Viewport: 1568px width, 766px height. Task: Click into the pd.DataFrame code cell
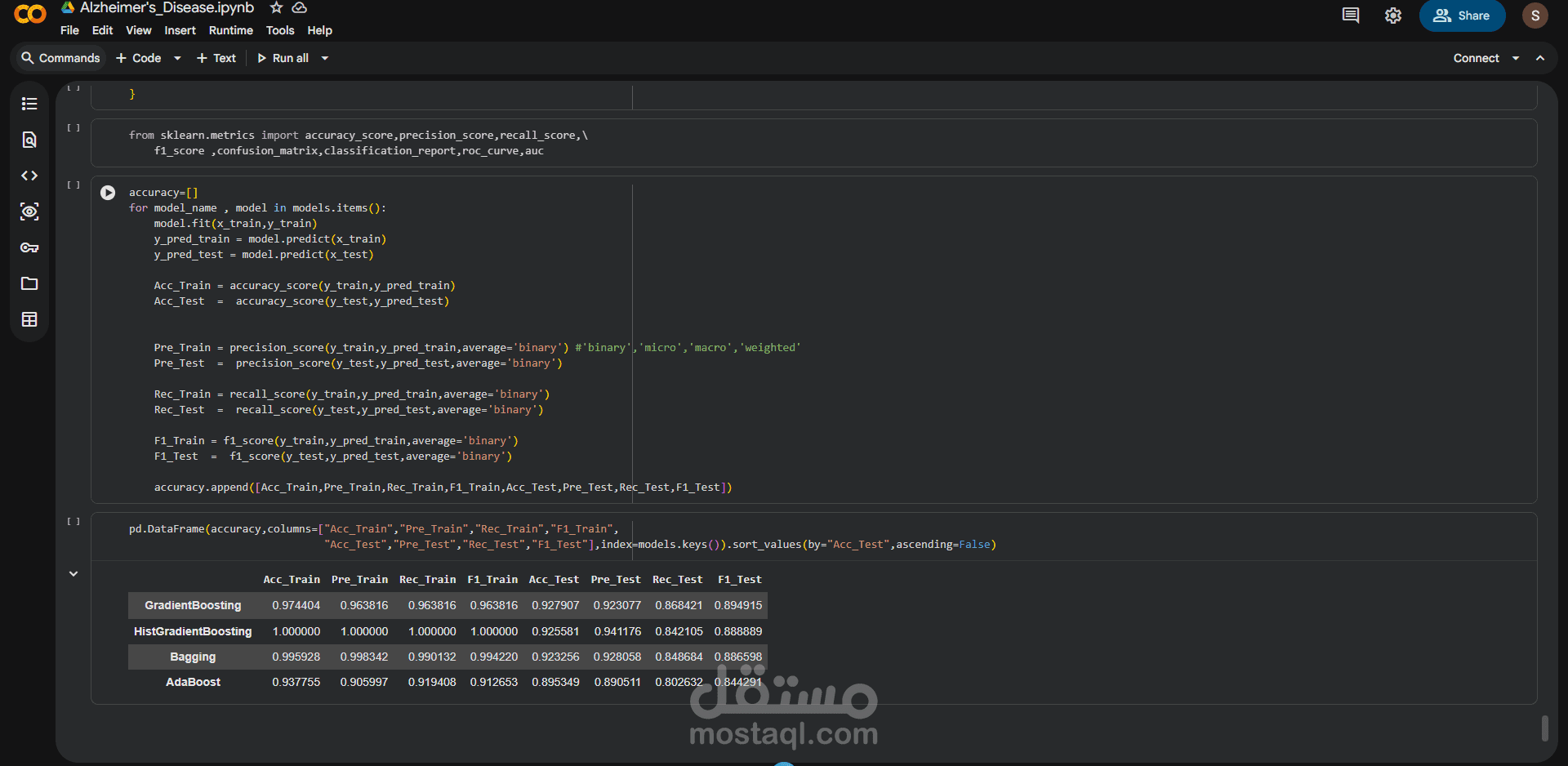pos(813,537)
